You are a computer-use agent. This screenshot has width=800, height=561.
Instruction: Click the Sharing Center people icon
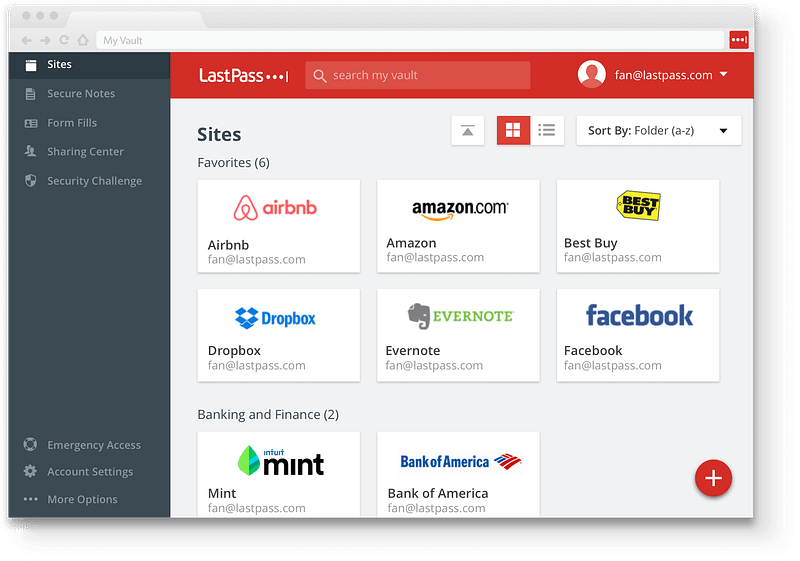coord(31,151)
